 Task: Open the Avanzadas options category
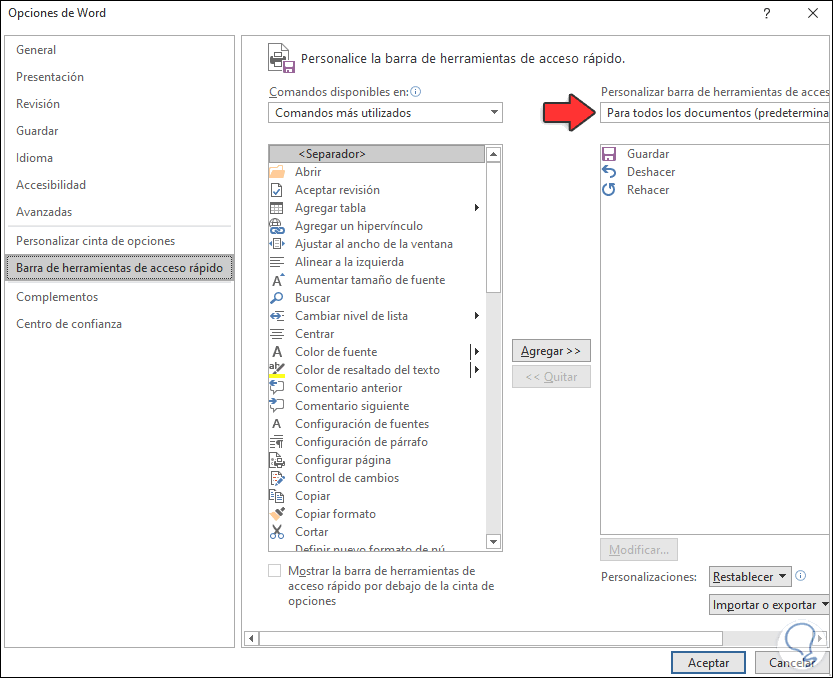44,212
